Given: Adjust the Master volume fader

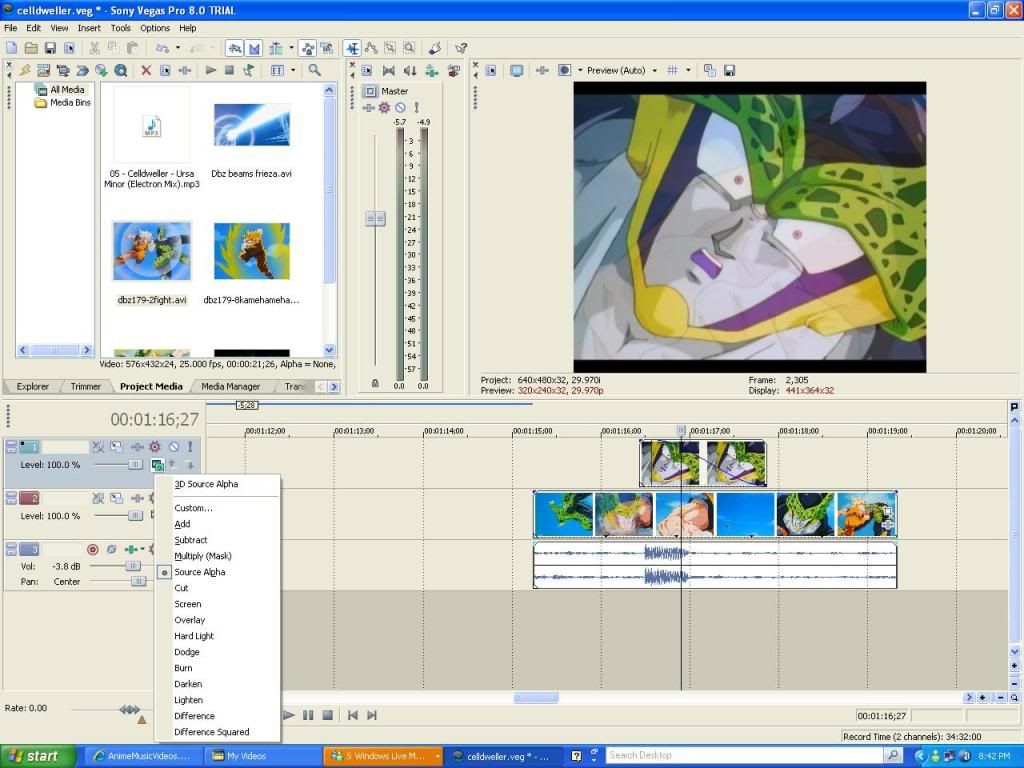Looking at the screenshot, I should (375, 218).
